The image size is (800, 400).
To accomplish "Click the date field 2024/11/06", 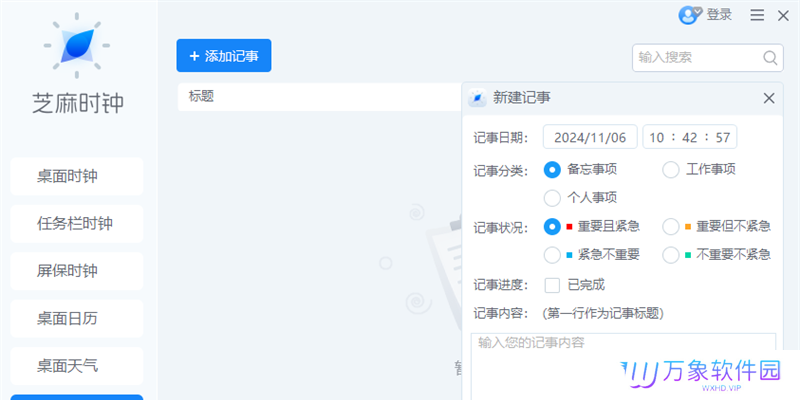I will [590, 137].
